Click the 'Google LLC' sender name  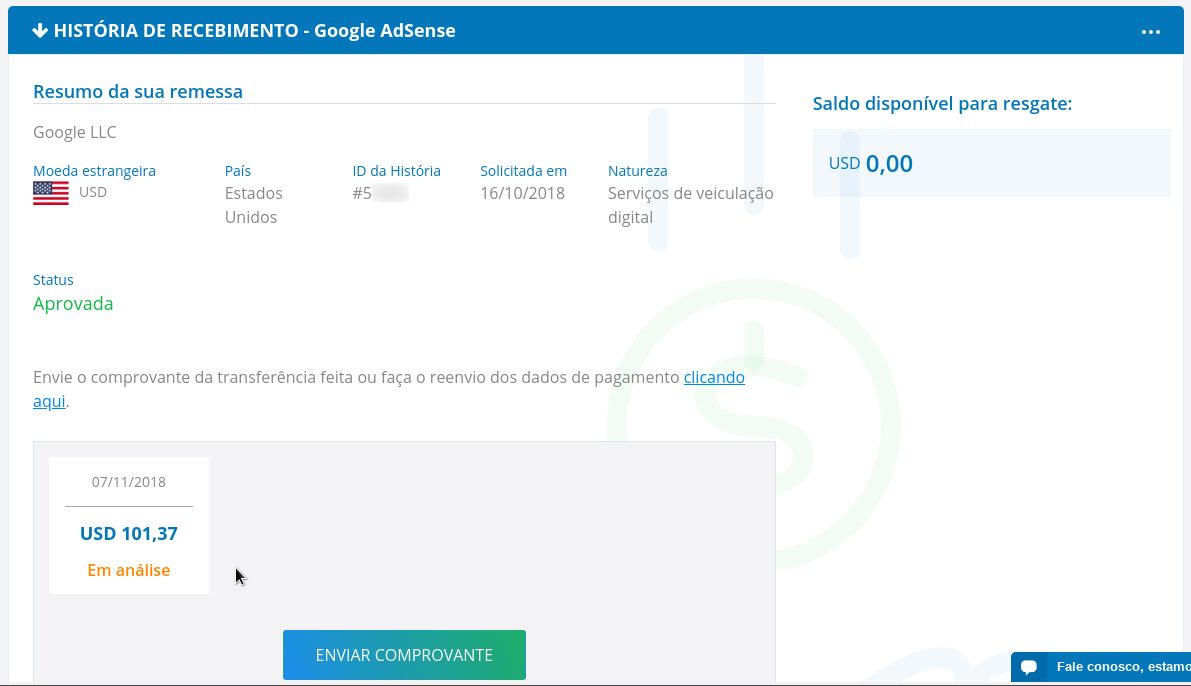click(74, 132)
